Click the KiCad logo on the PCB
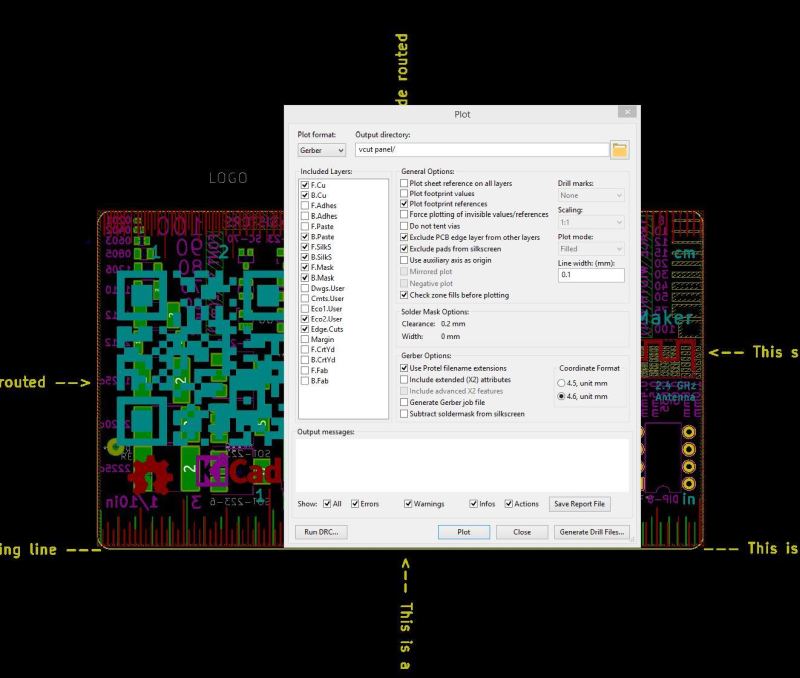 pos(239,470)
